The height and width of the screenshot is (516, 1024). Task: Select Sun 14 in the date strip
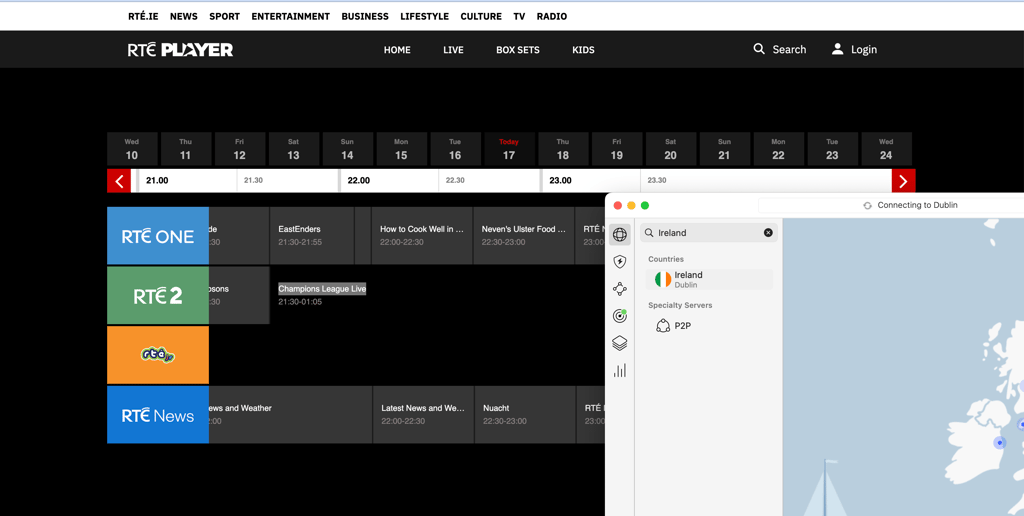click(347, 149)
